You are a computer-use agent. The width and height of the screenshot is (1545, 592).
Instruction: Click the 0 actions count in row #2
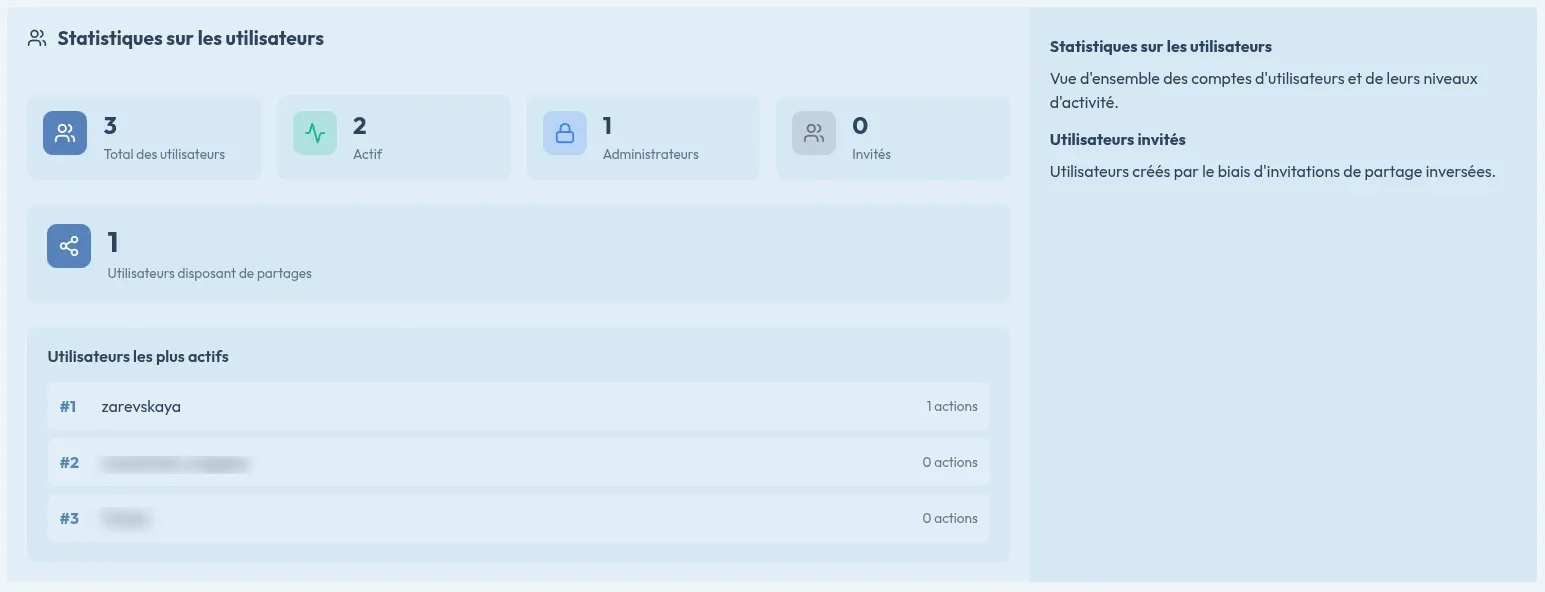(x=949, y=463)
